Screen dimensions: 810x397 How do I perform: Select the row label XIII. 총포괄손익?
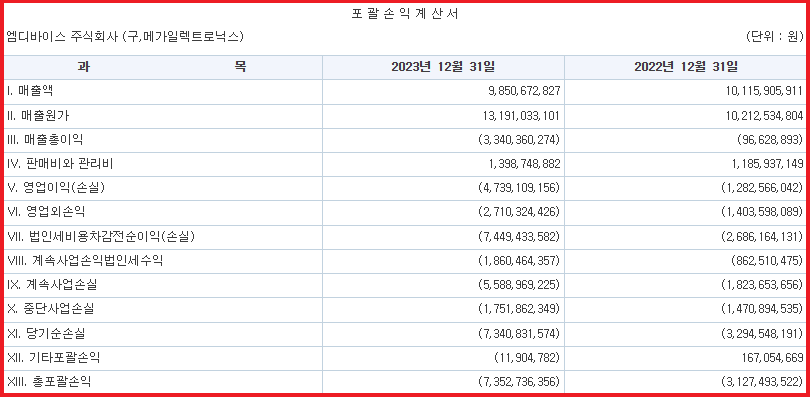50,382
